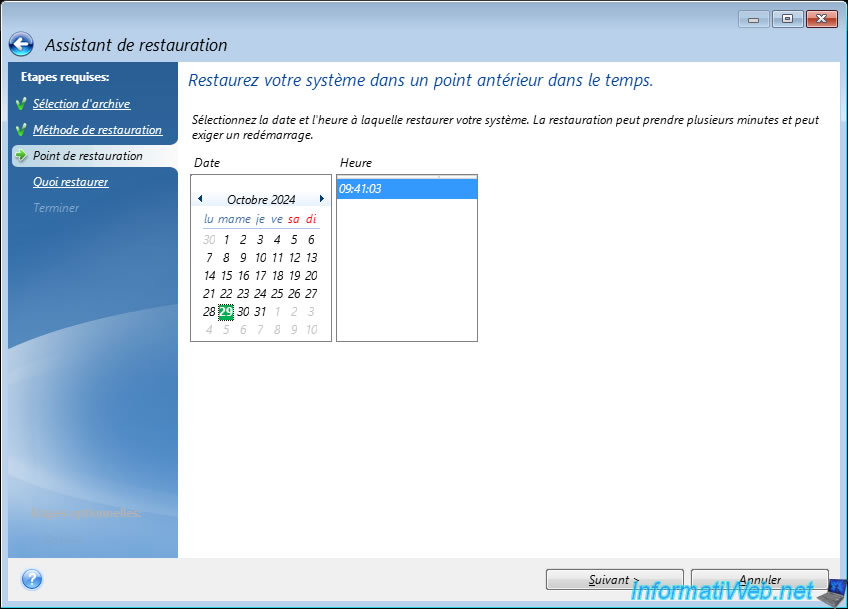Open Sélection d'archive step
The width and height of the screenshot is (848, 609).
pos(81,104)
